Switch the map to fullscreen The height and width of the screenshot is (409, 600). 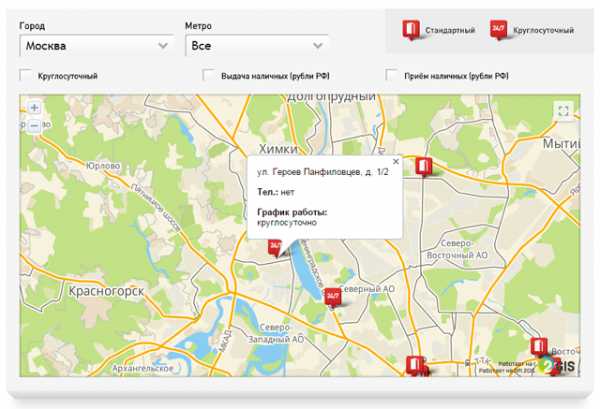tap(563, 111)
